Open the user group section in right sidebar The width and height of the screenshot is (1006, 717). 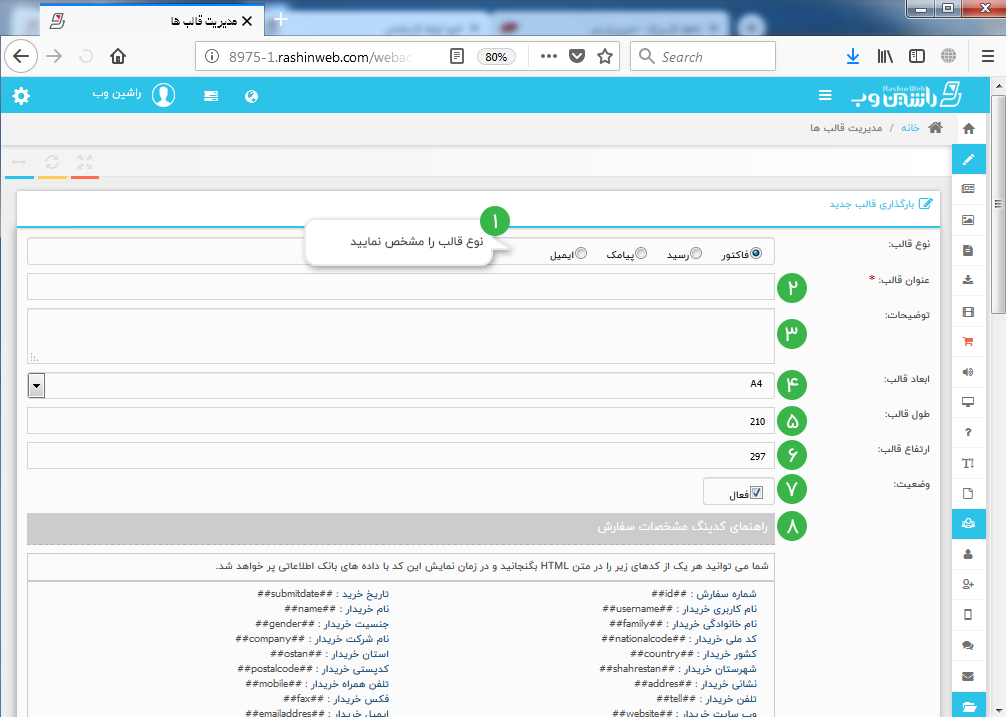click(969, 523)
